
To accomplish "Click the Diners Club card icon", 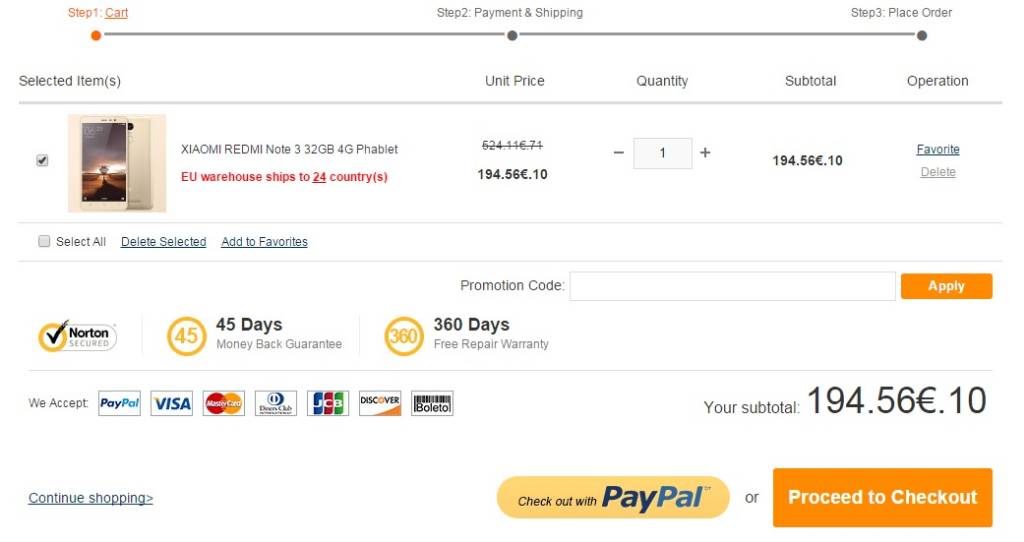I will [x=276, y=403].
